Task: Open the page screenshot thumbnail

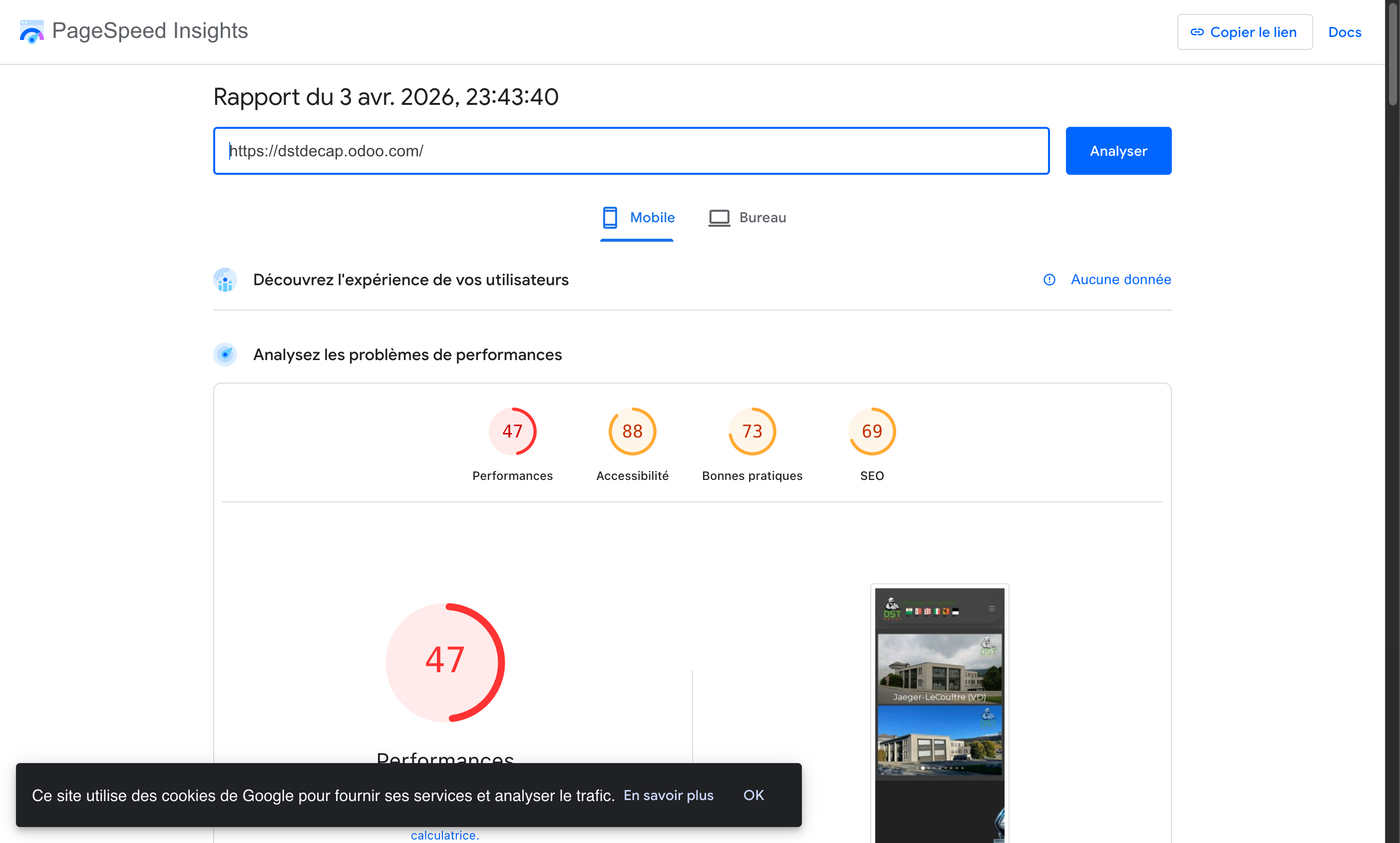Action: tap(939, 714)
